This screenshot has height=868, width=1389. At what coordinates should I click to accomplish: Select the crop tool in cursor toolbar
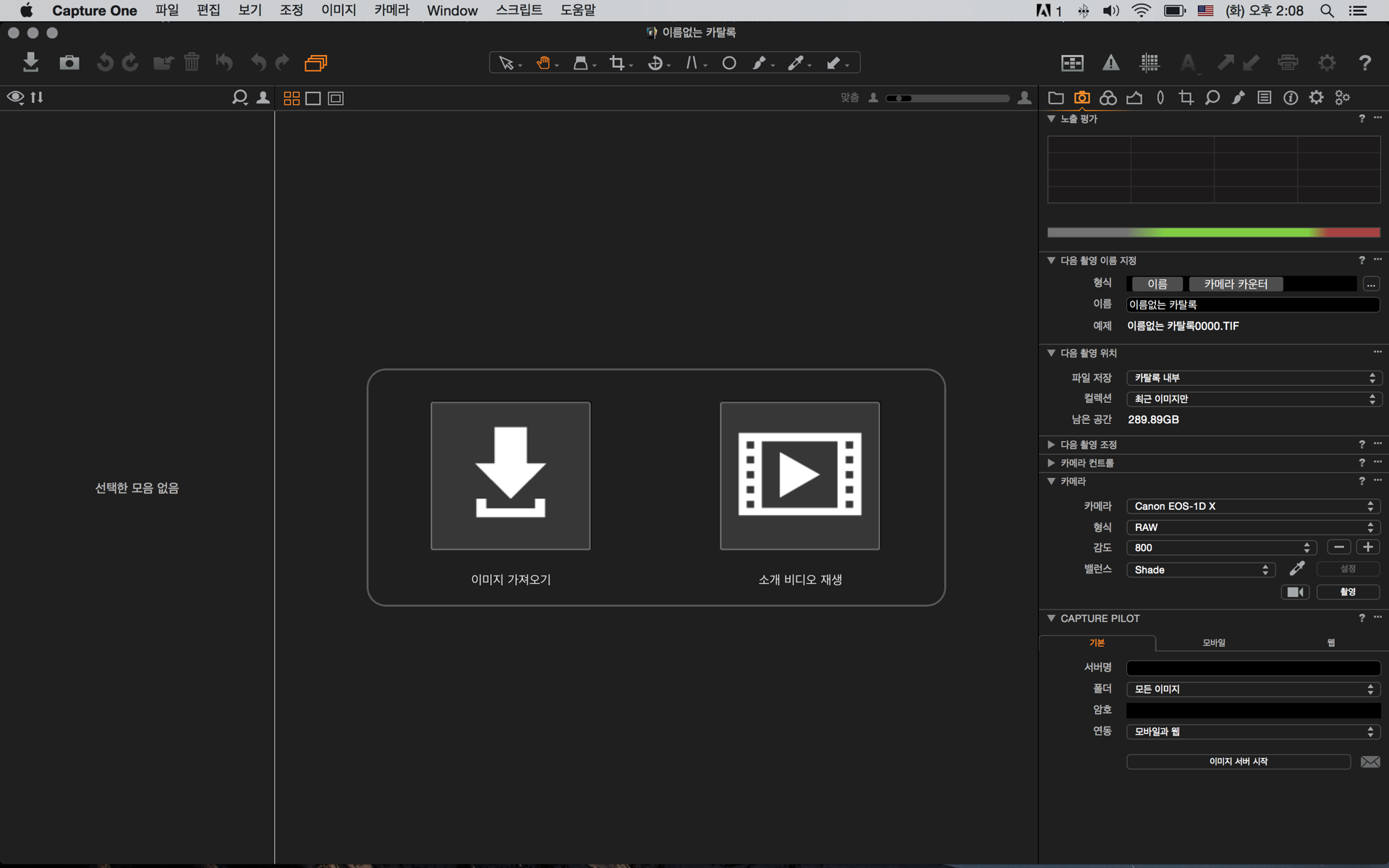tap(617, 63)
